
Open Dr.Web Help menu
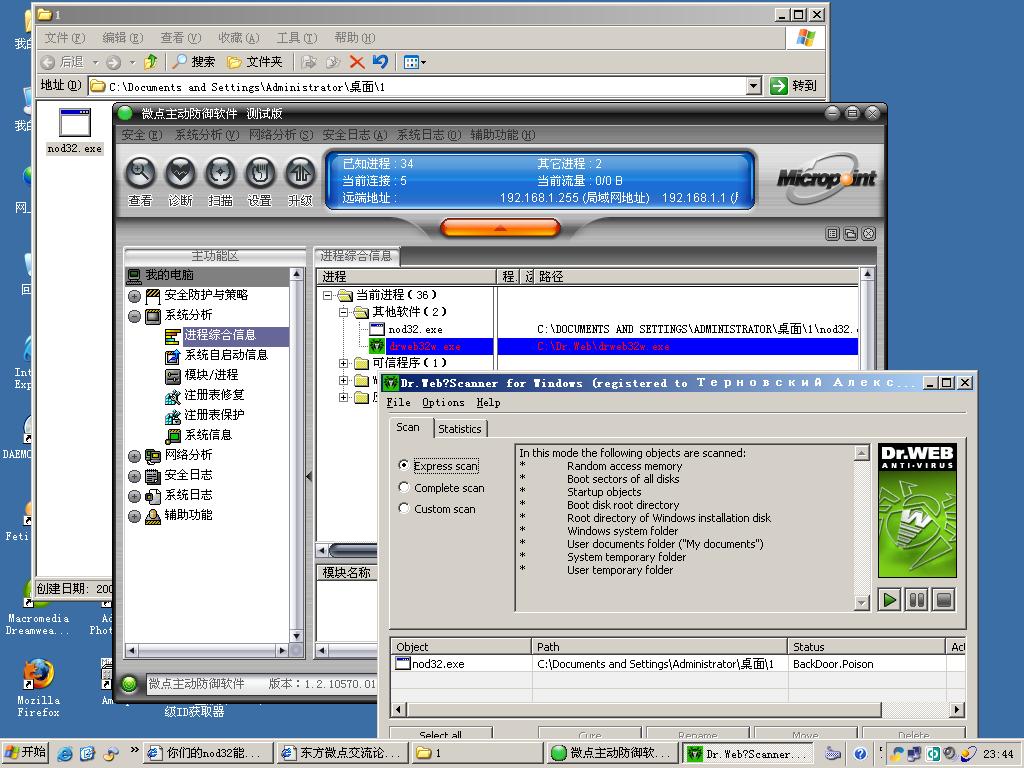click(x=488, y=402)
